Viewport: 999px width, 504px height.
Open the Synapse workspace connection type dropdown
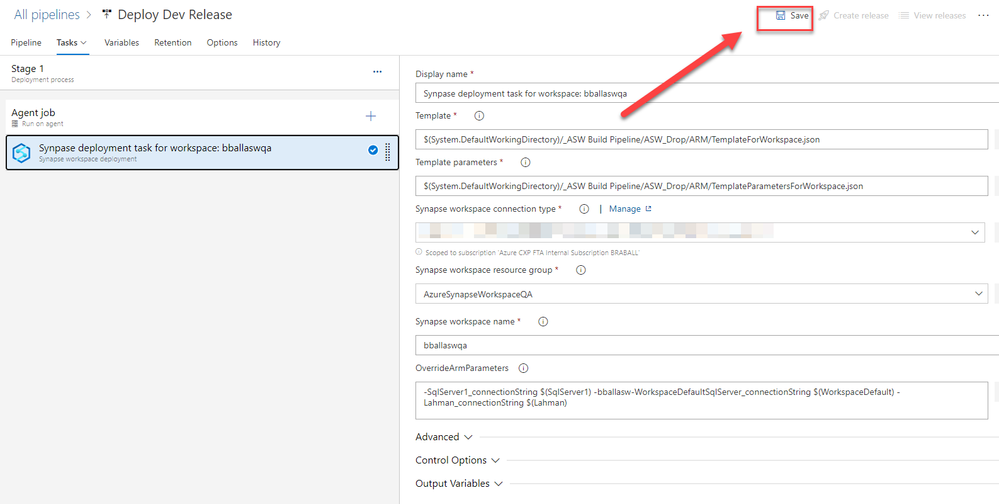coord(975,233)
